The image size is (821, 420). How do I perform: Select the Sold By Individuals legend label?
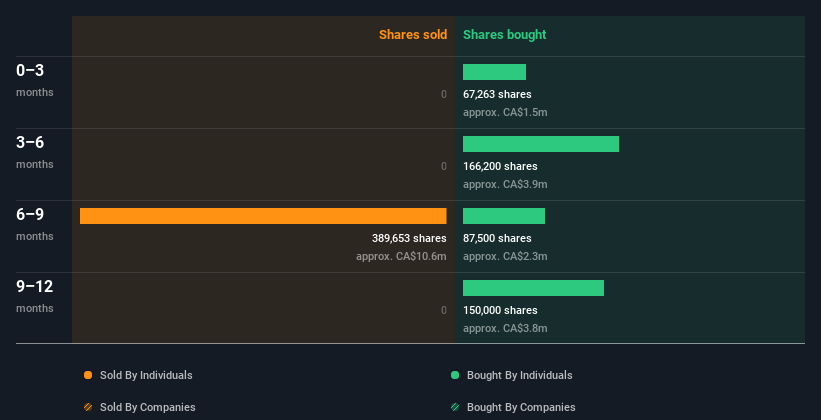[146, 375]
